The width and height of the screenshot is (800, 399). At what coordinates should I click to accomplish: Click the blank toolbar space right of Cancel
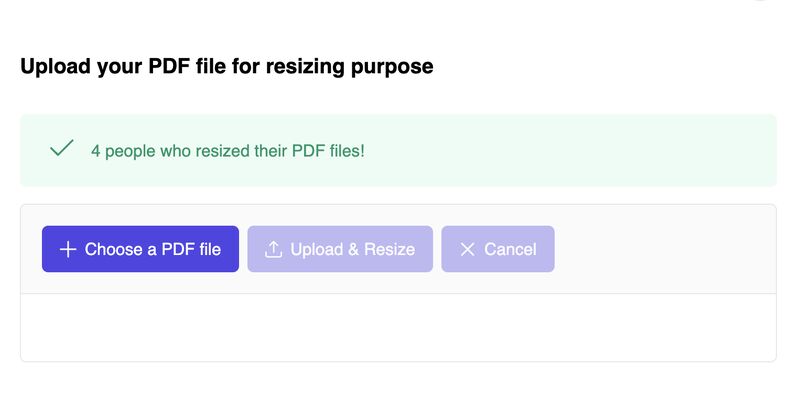(663, 249)
